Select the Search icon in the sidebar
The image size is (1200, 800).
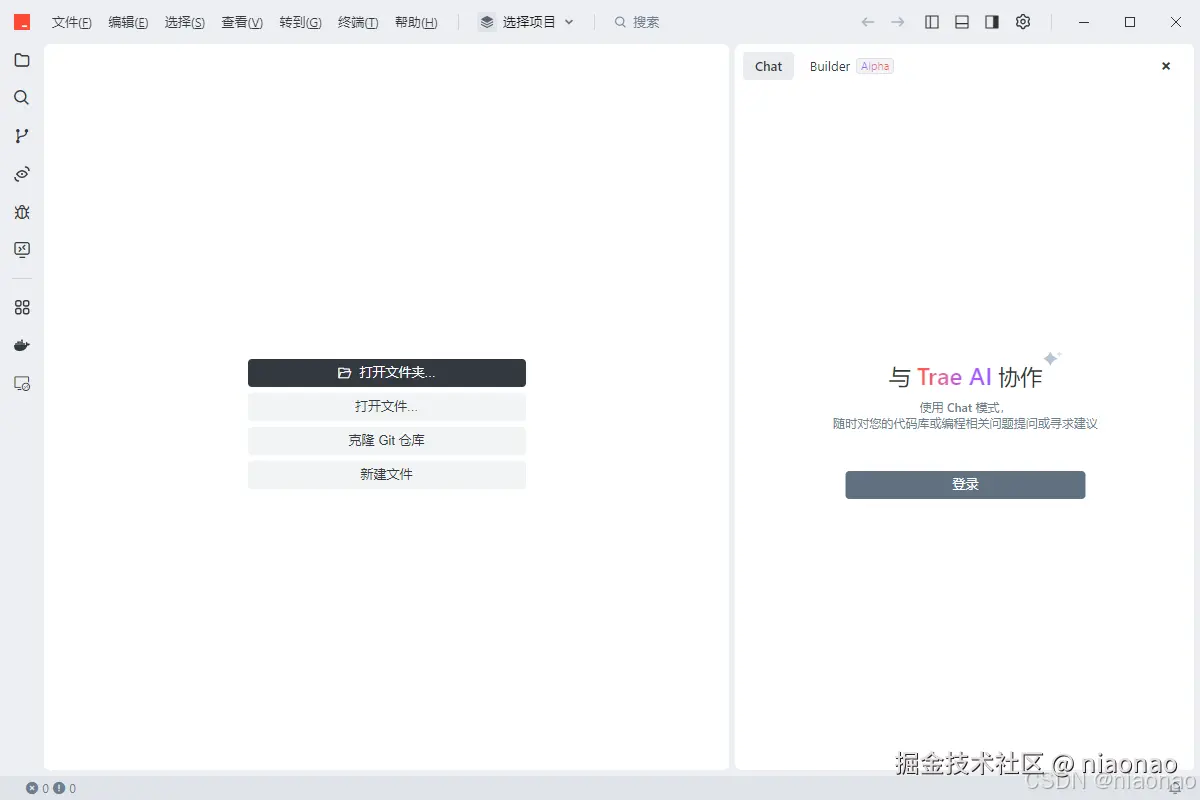(22, 97)
